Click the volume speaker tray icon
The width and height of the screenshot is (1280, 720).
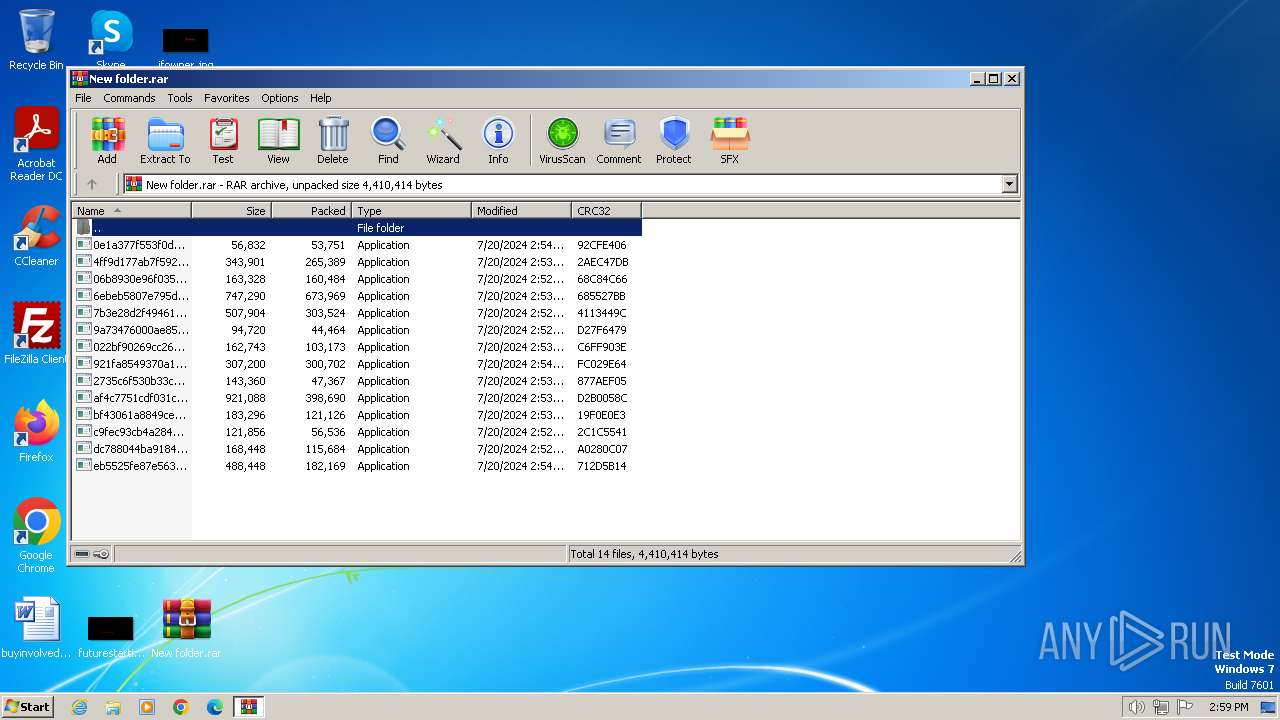coord(1137,707)
